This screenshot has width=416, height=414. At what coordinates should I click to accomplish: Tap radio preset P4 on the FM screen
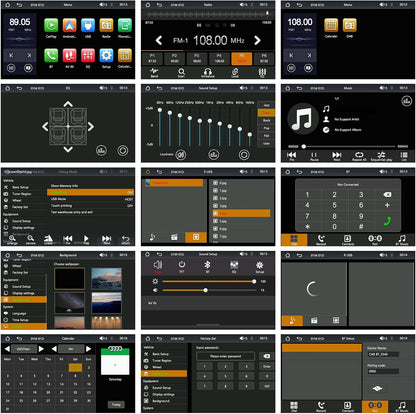(219, 58)
